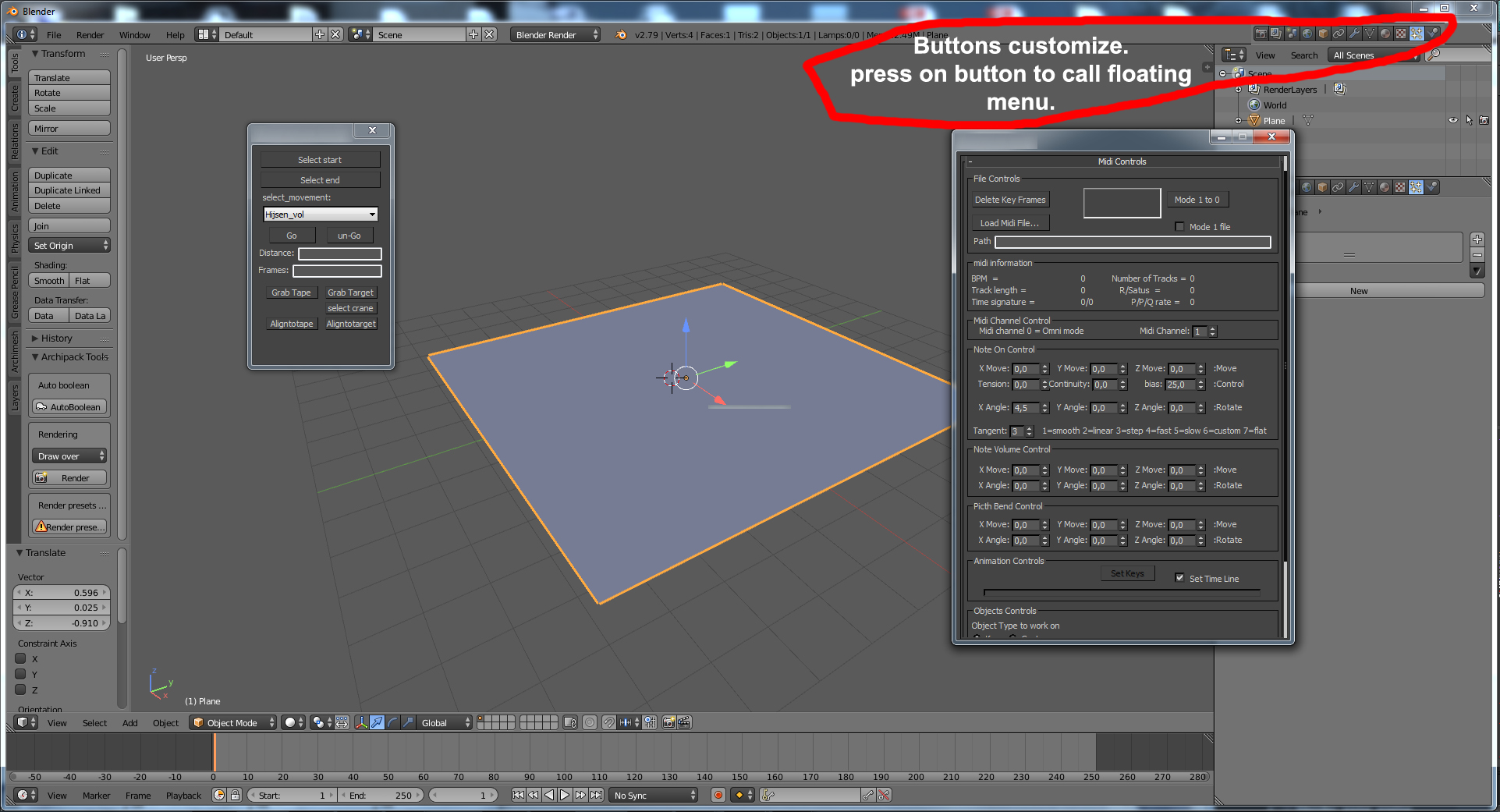Open the Physics tab in the Properties editor header
Image resolution: width=1500 pixels, height=812 pixels.
point(1431,187)
